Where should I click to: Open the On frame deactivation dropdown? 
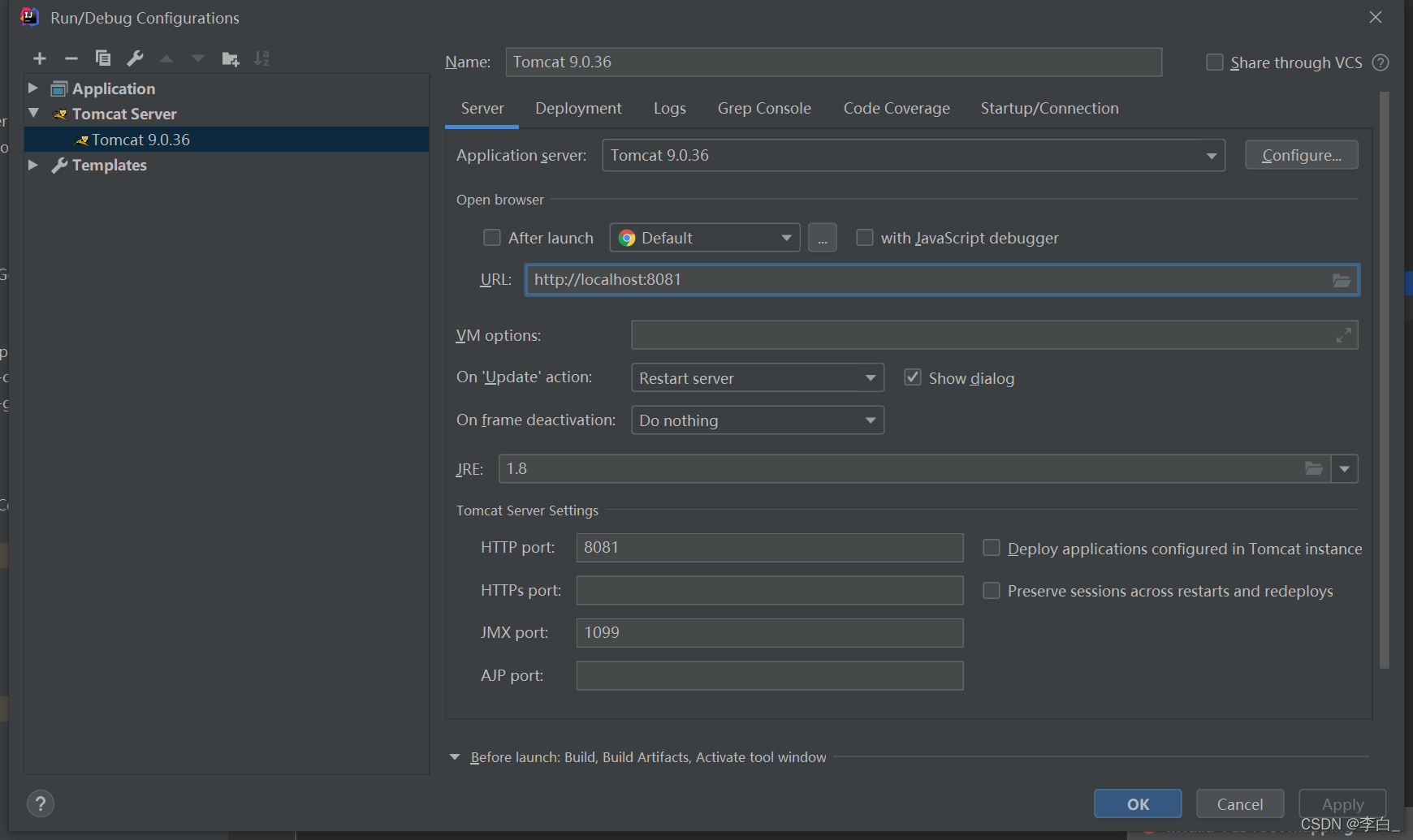[x=758, y=420]
